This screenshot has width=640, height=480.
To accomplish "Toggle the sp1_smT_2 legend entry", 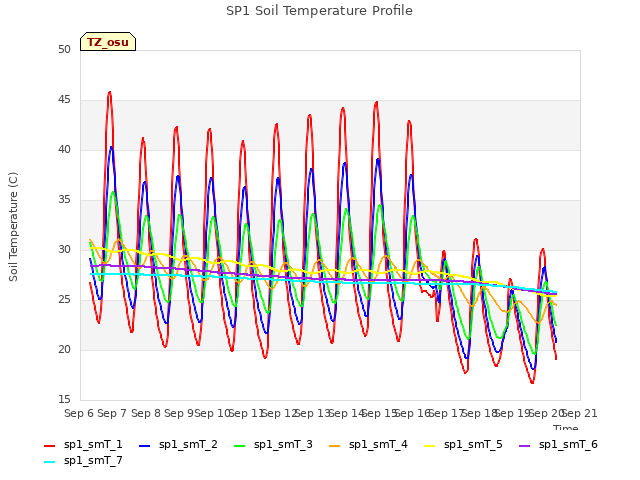I will (x=178, y=445).
